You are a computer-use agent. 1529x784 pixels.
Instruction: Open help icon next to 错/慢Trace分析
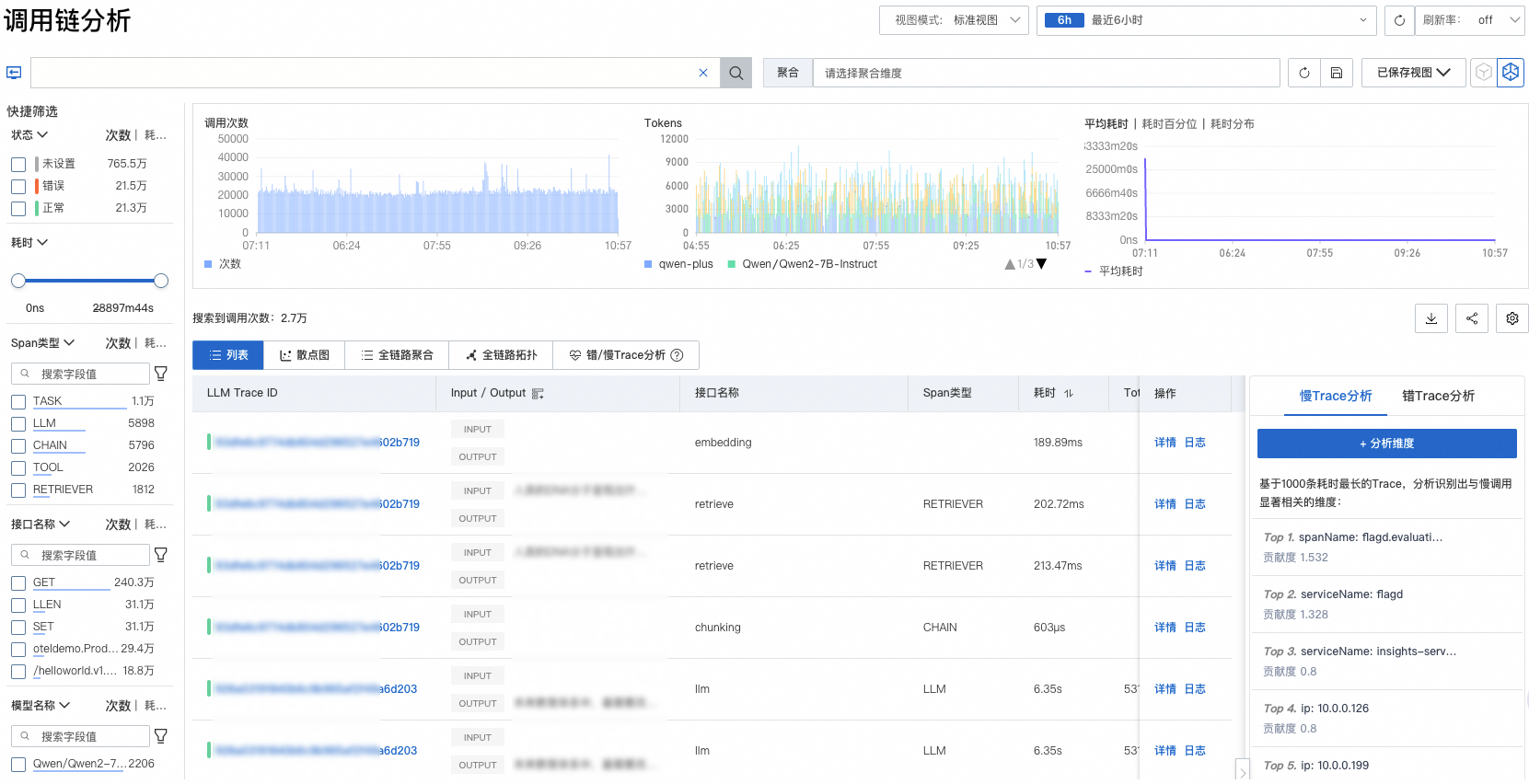click(x=678, y=355)
